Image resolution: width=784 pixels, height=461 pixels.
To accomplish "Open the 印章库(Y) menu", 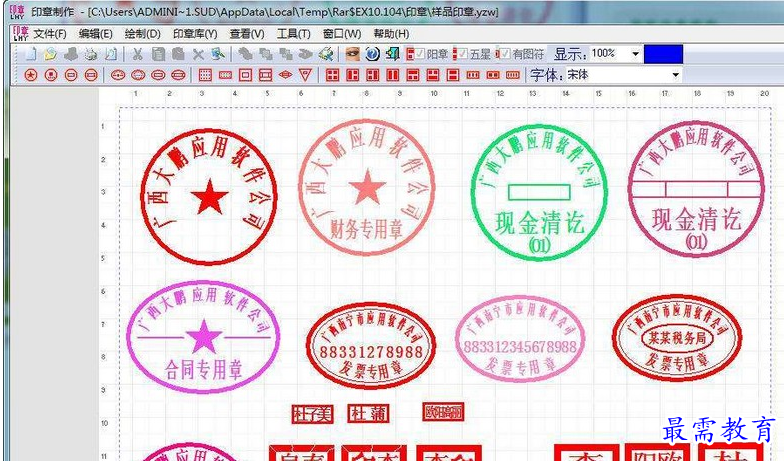I will point(195,34).
